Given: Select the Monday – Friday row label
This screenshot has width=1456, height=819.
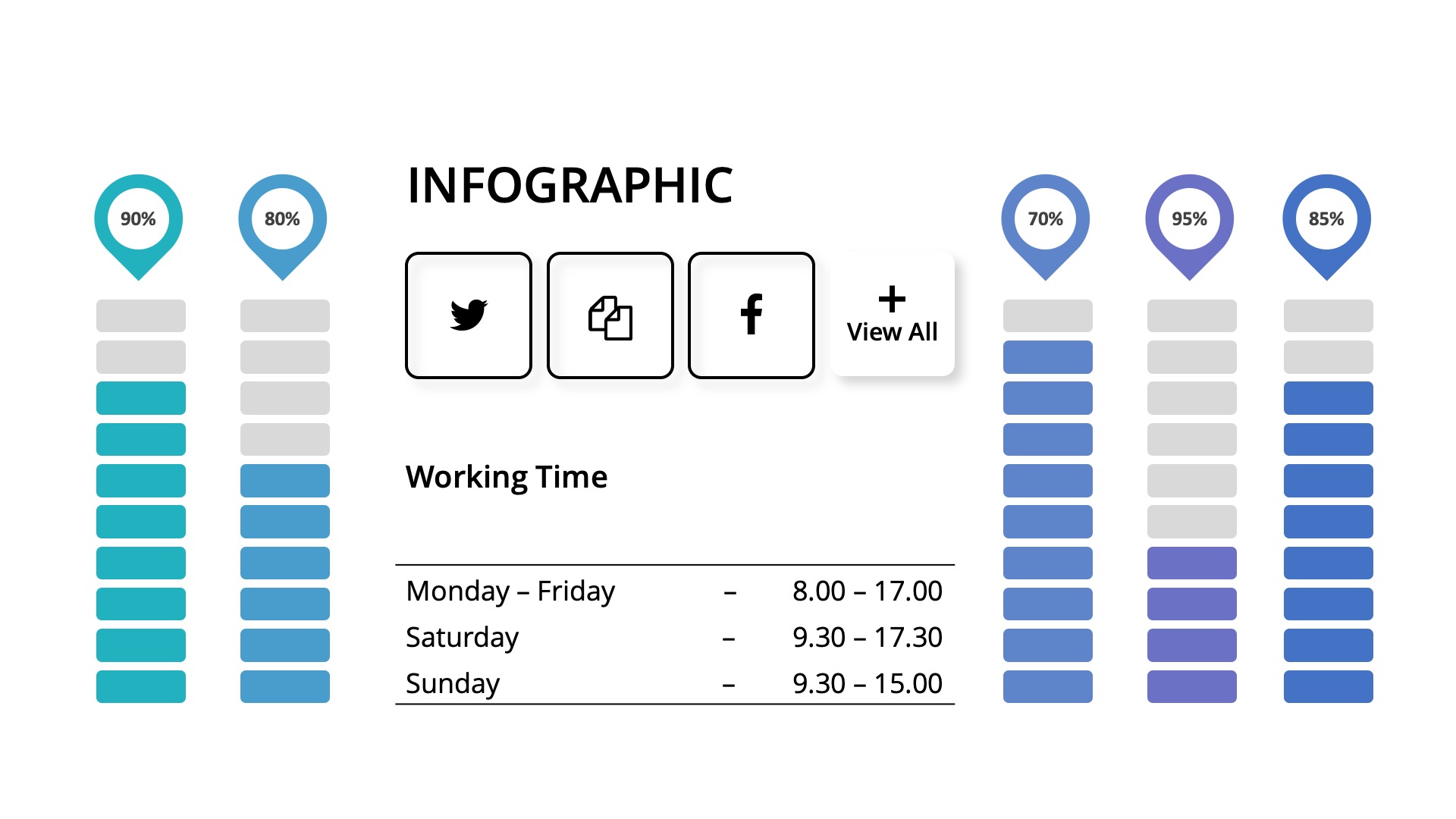Looking at the screenshot, I should pyautogui.click(x=510, y=591).
